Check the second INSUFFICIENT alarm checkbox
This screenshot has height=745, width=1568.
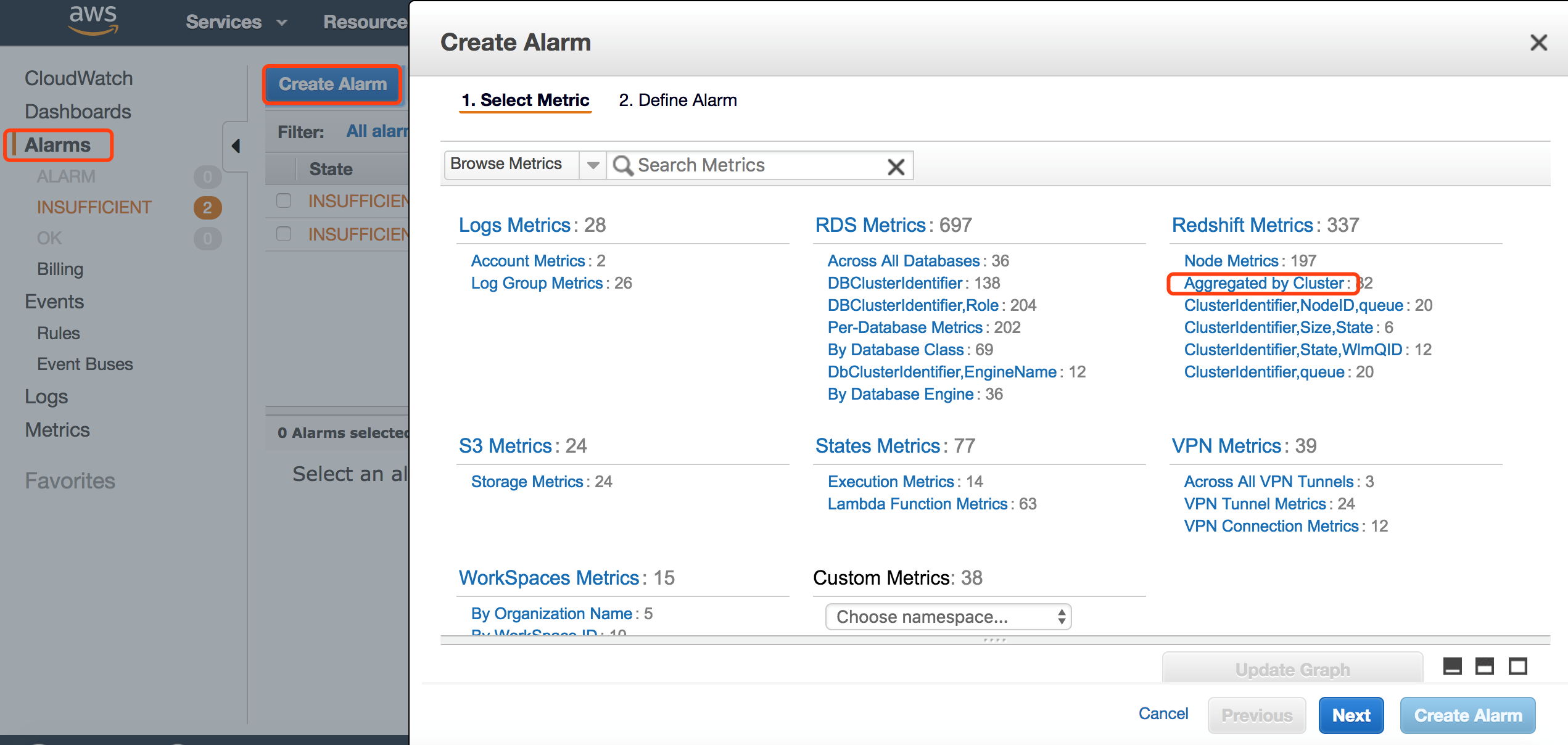pos(284,234)
